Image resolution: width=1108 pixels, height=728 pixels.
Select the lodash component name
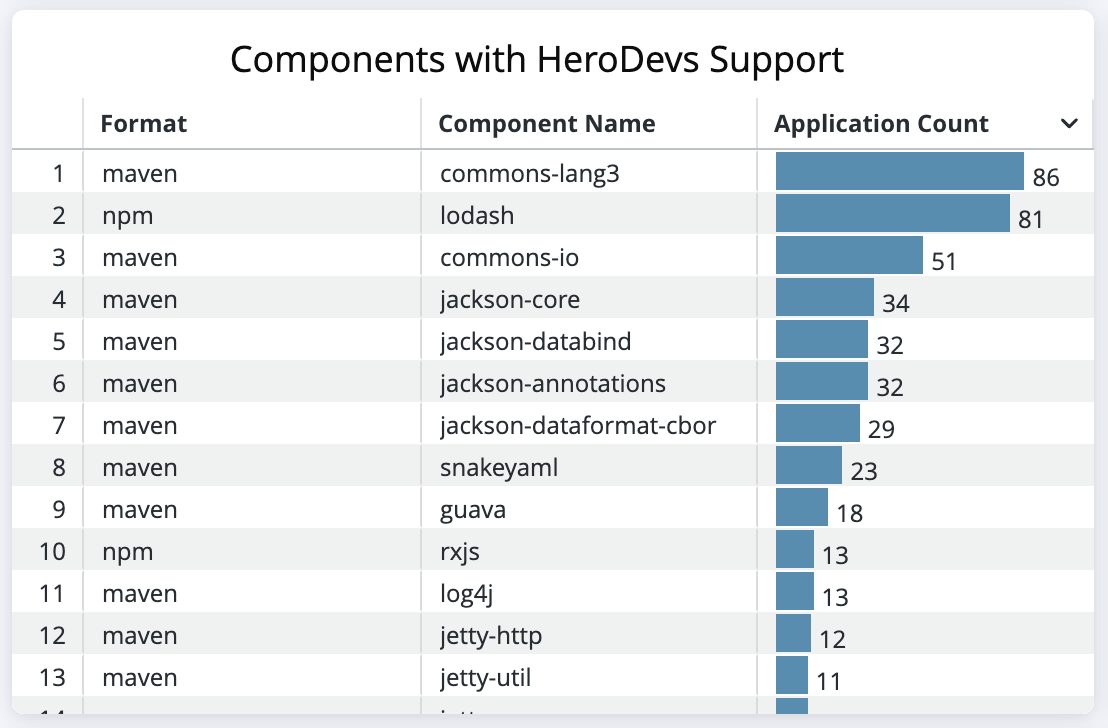477,216
